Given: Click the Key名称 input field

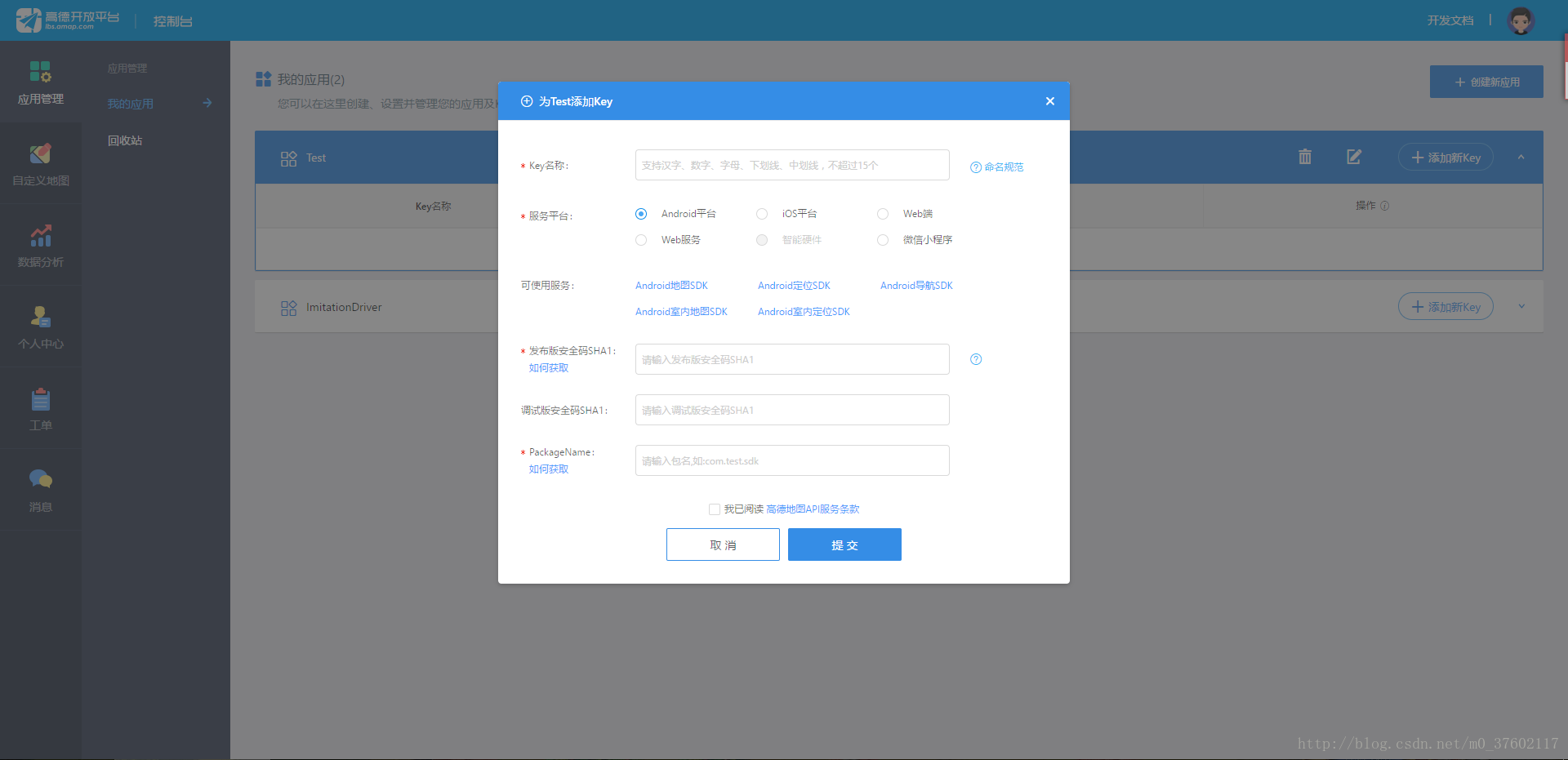Looking at the screenshot, I should (x=791, y=165).
